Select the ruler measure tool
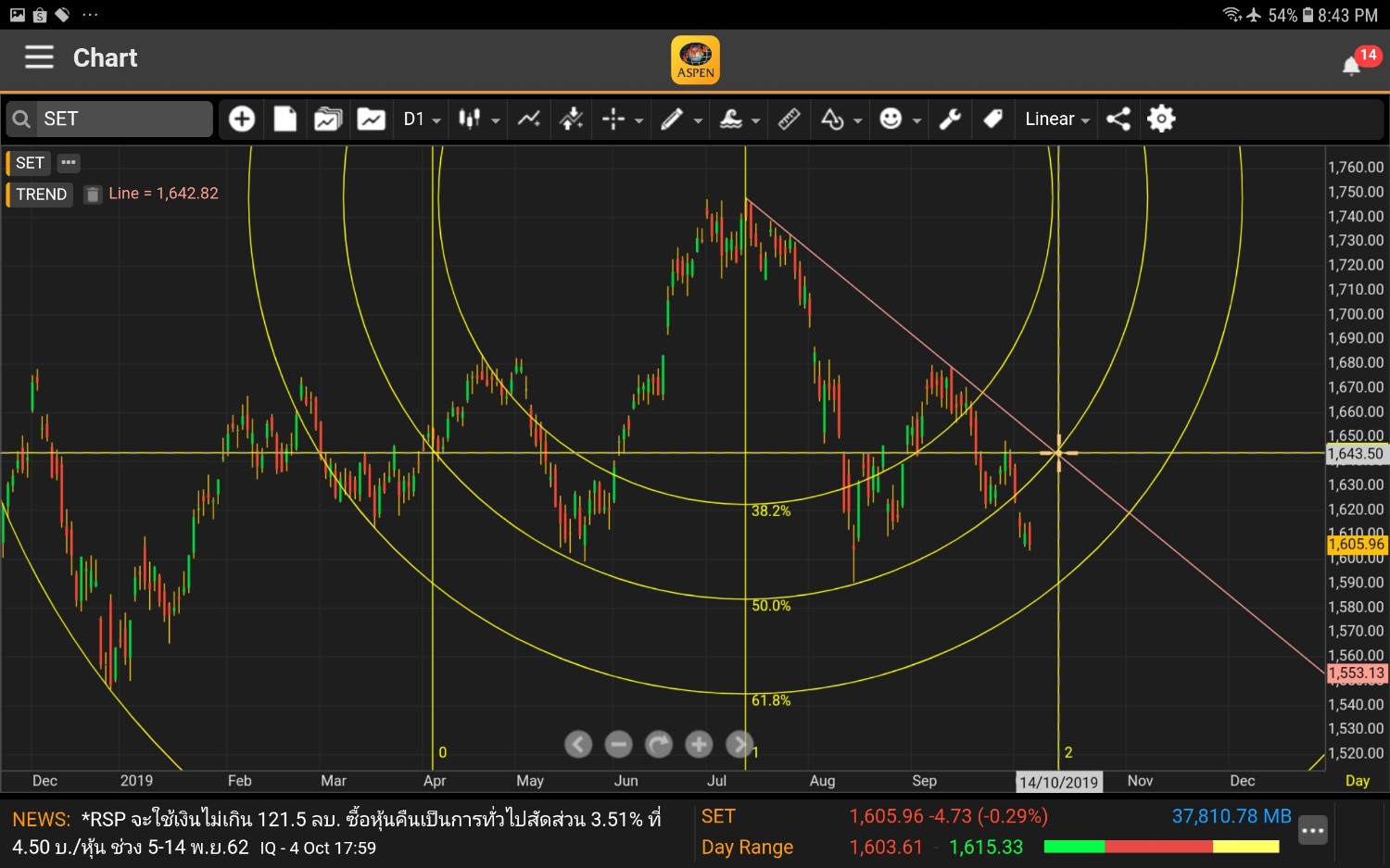Image resolution: width=1390 pixels, height=868 pixels. tap(789, 119)
